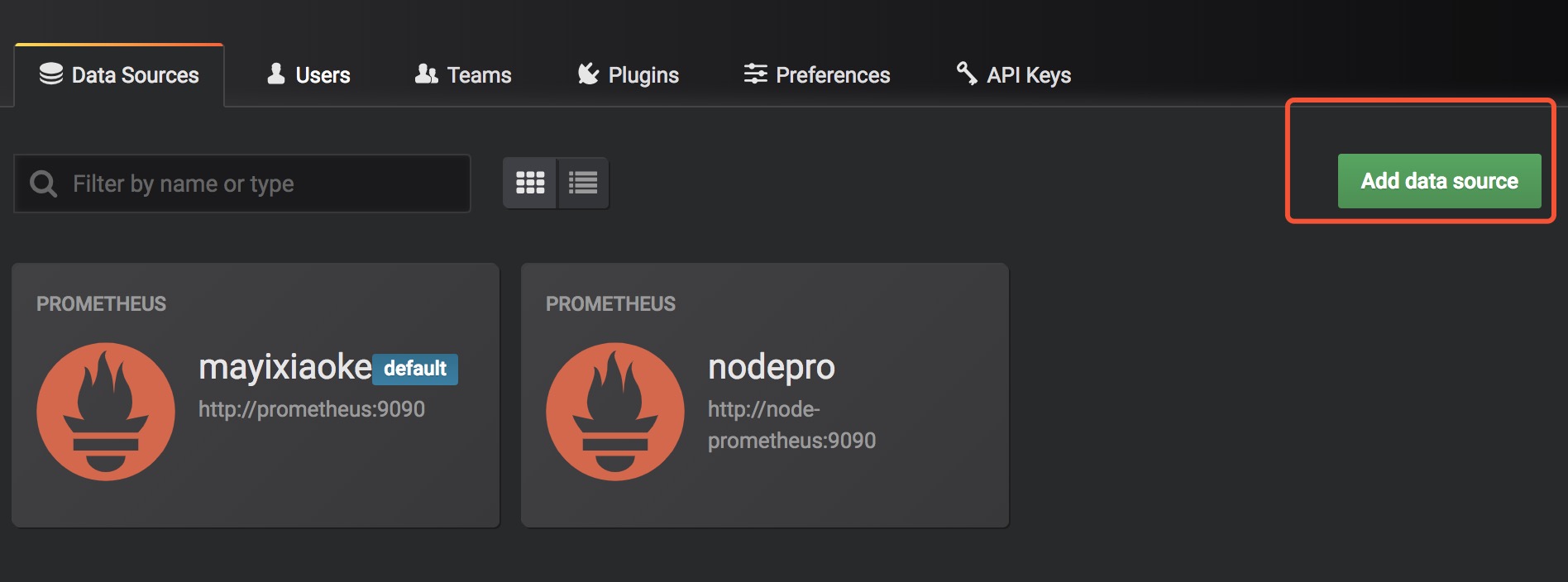Click the plug icon beside Plugins
Image resolution: width=1568 pixels, height=582 pixels.
click(x=588, y=74)
